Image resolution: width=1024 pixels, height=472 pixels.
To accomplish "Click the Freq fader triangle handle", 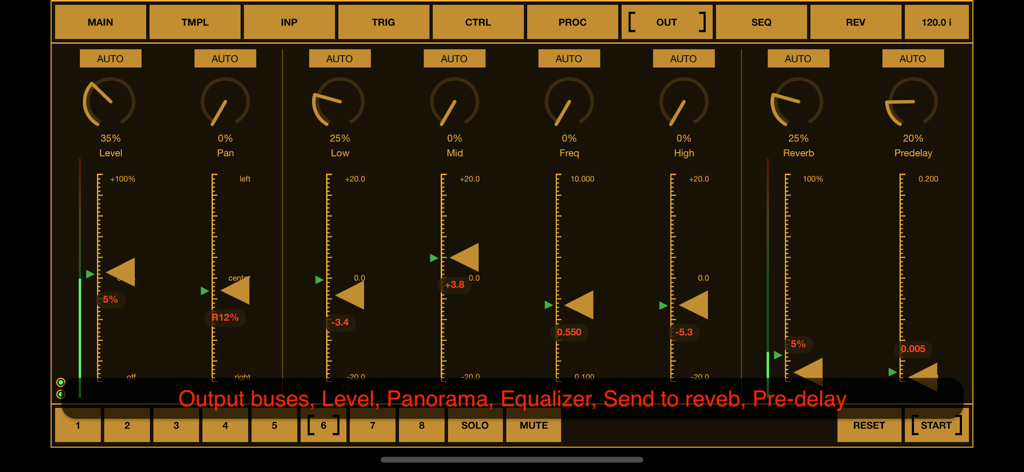I will click(x=580, y=305).
